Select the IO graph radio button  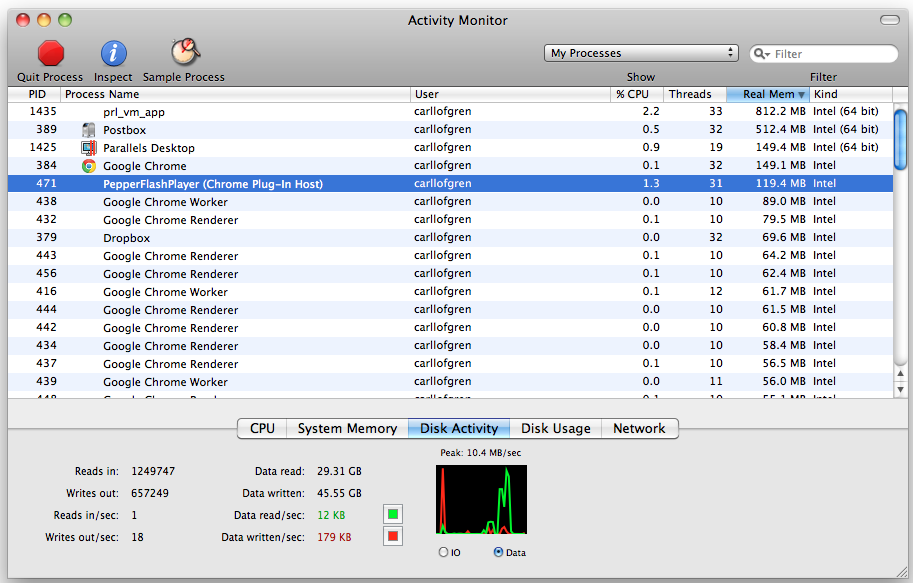pos(444,552)
